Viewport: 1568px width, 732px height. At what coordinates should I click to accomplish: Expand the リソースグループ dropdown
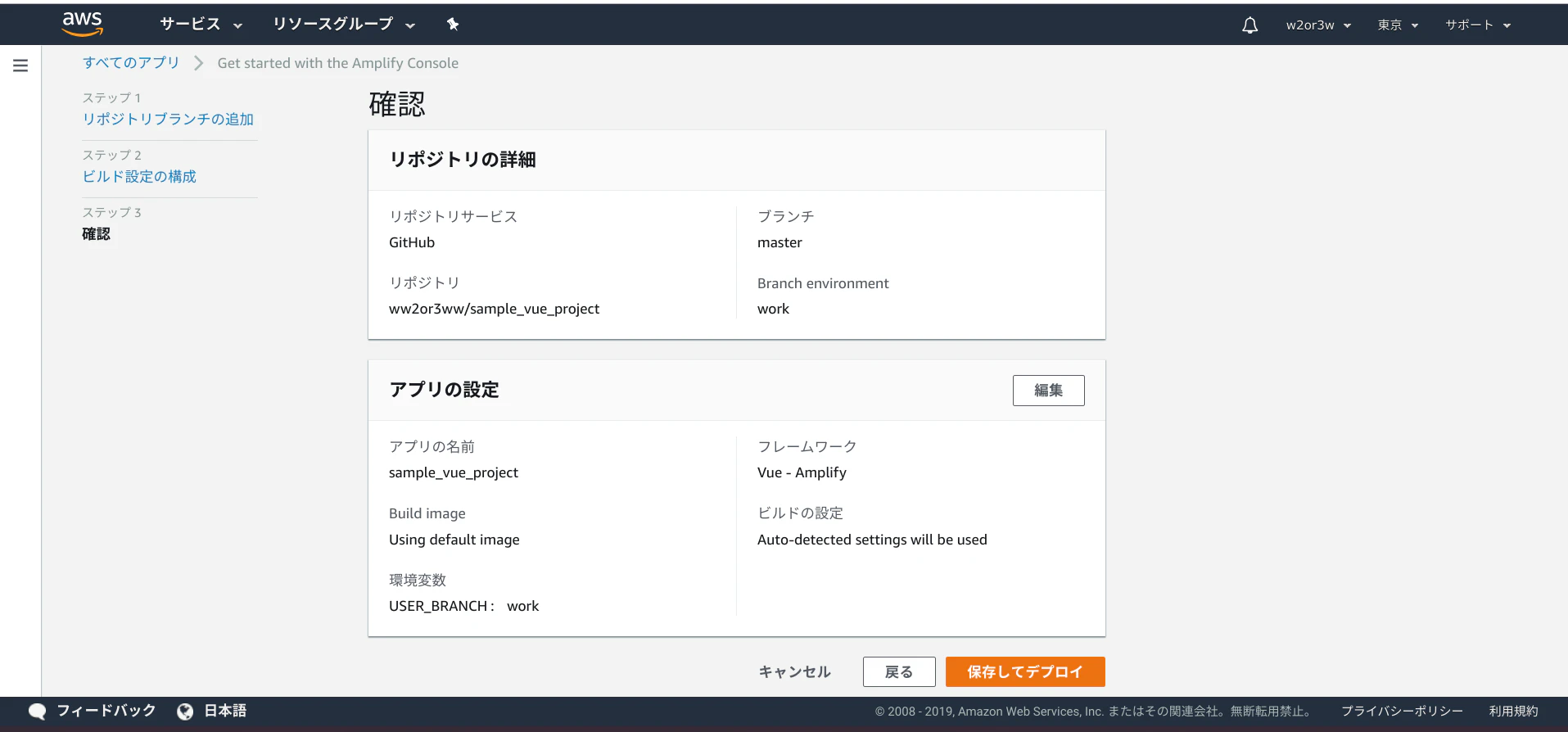point(344,25)
